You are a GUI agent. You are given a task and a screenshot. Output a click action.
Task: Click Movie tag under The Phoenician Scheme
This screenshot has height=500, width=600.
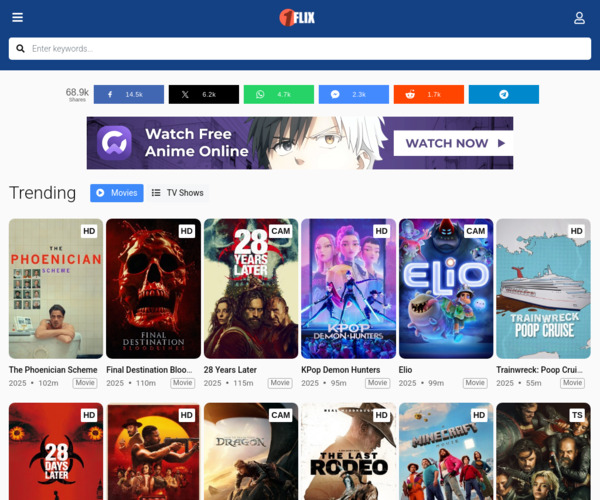[x=85, y=383]
